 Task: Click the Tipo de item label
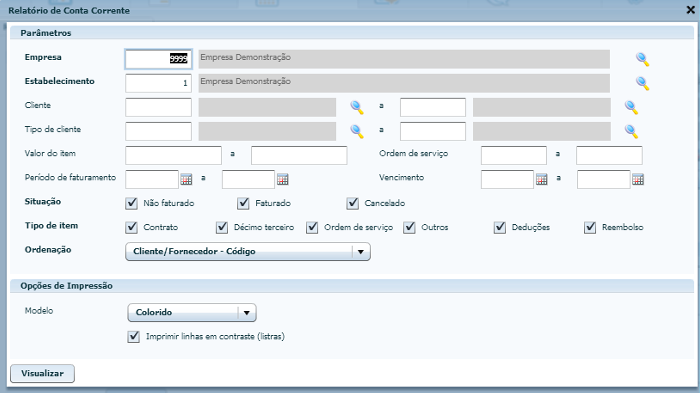click(x=51, y=226)
